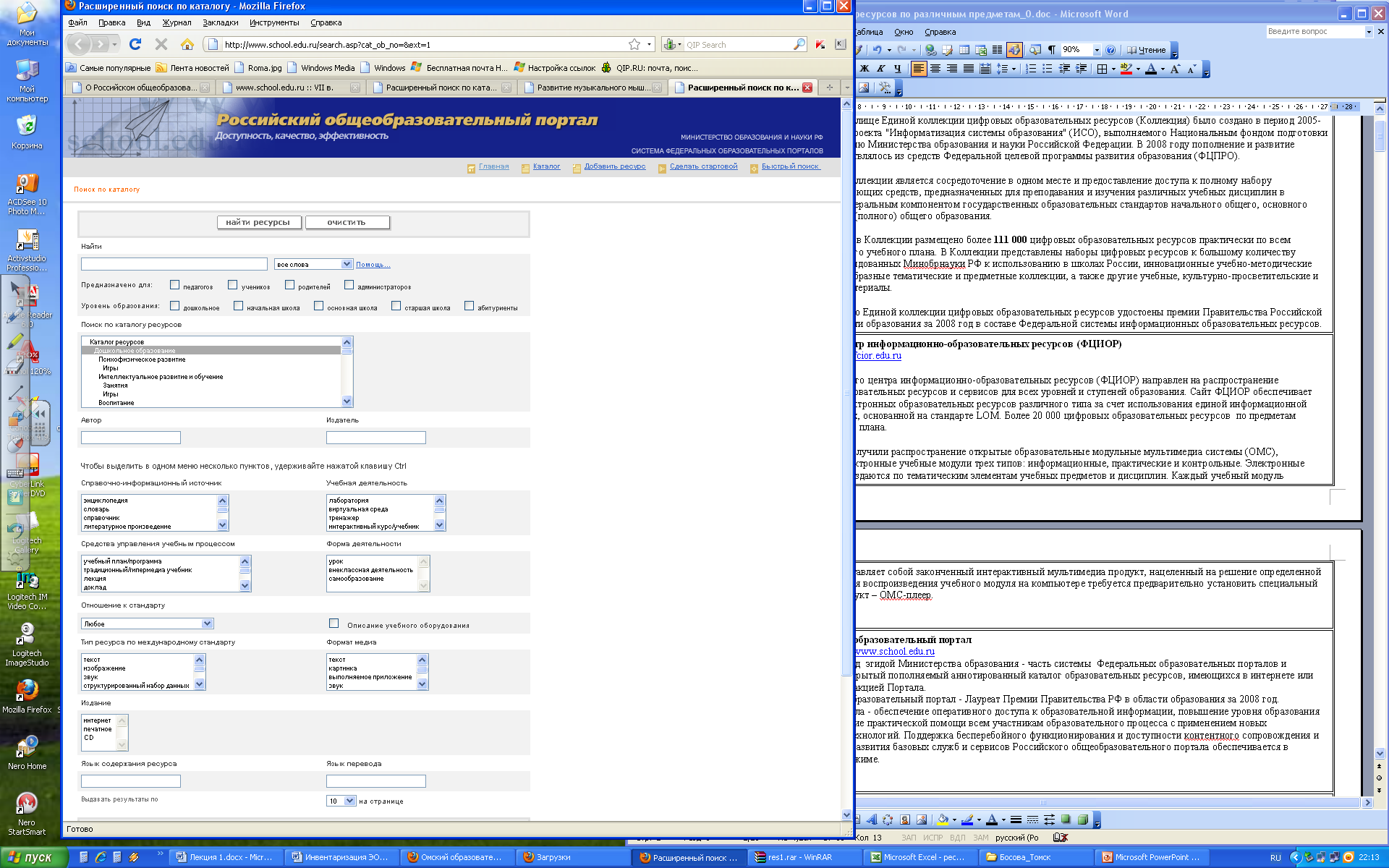Screen dimensions: 1389x868
Task: Open borders dropdown arrow in Word
Action: [x=1113, y=69]
